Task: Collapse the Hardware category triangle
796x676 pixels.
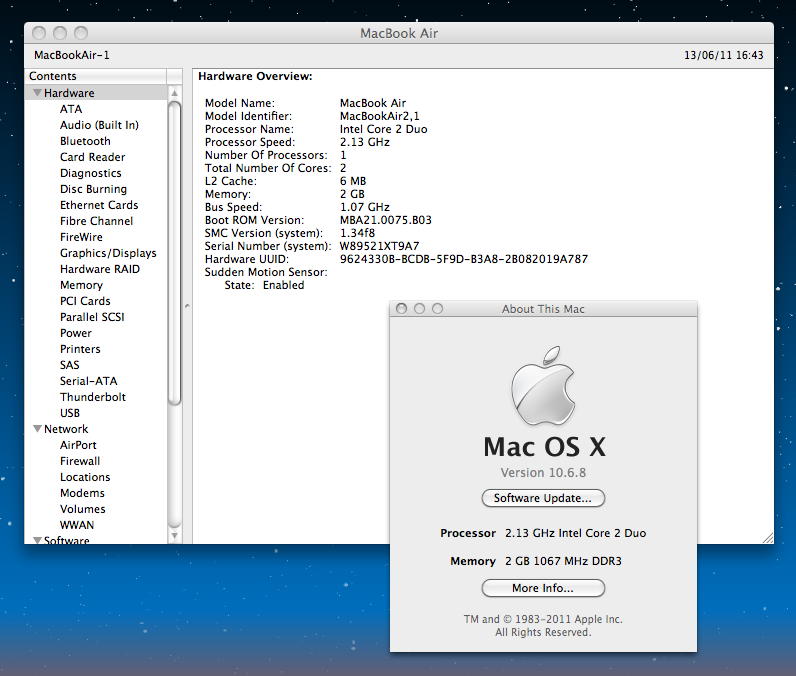Action: coord(37,93)
